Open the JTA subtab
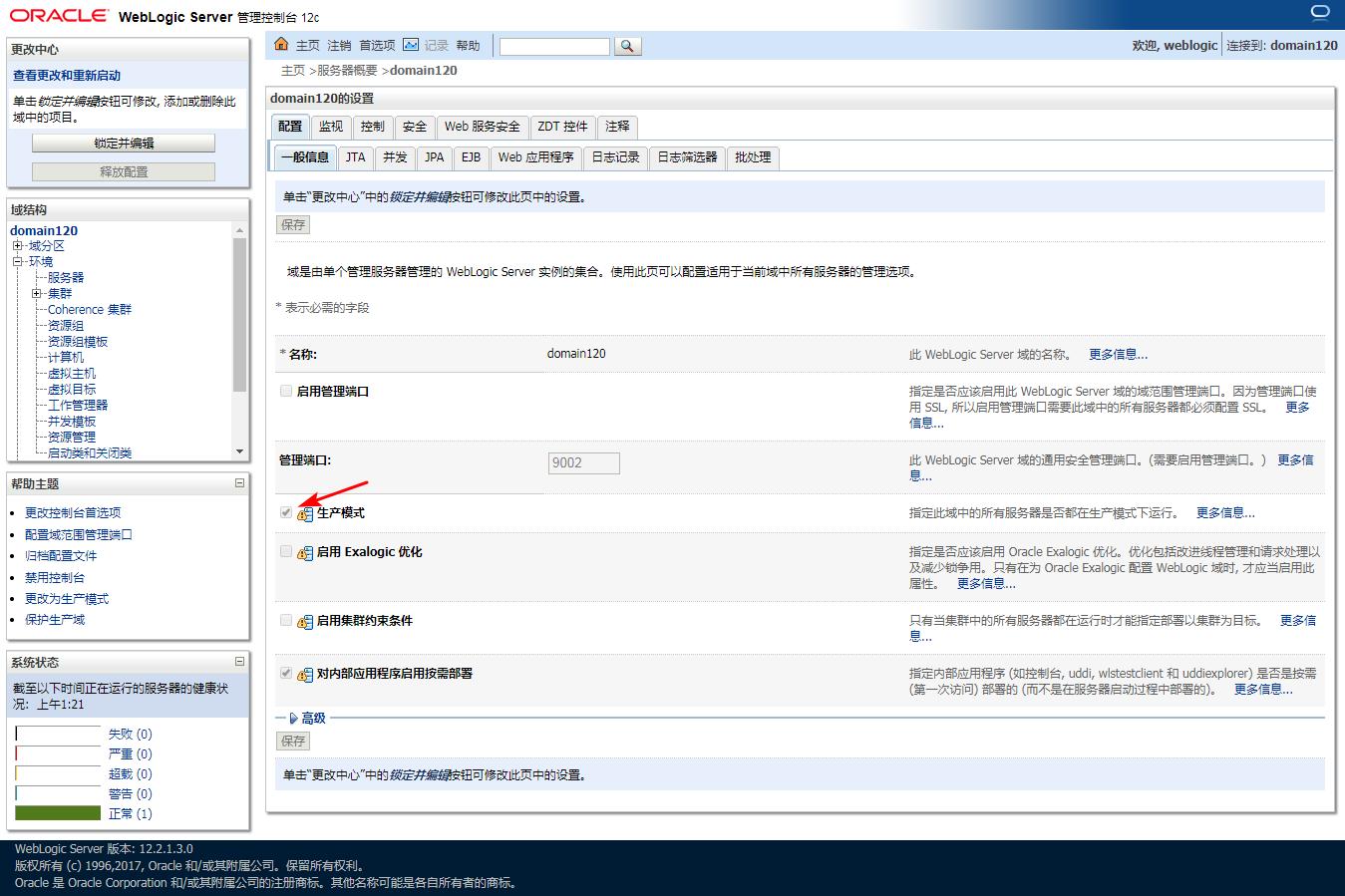The height and width of the screenshot is (896, 1345). (x=354, y=156)
